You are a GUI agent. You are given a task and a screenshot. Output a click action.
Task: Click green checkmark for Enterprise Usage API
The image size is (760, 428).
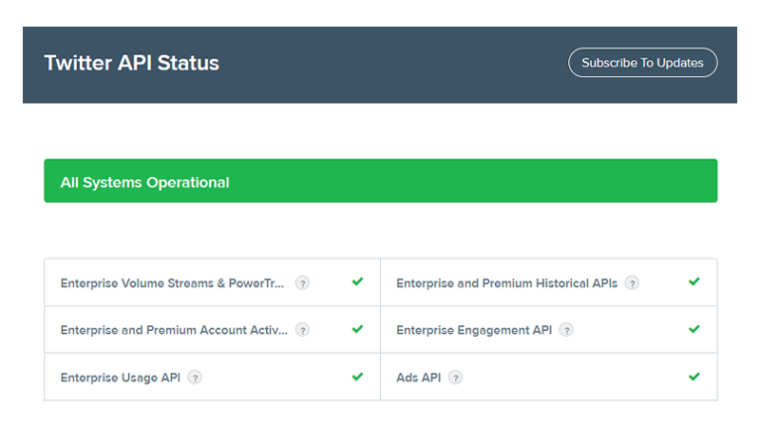(x=358, y=377)
